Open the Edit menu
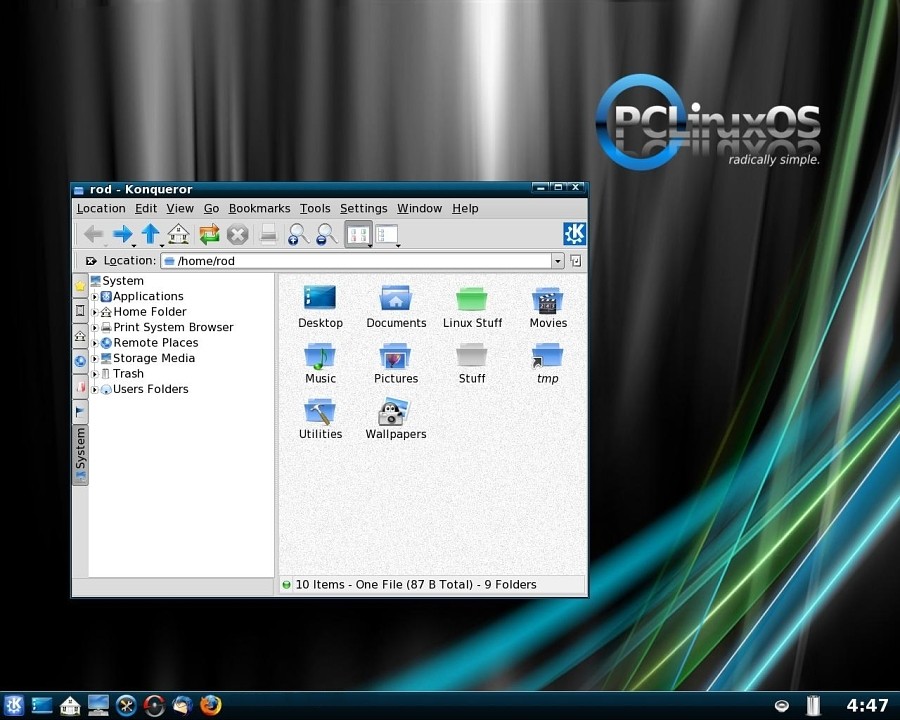This screenshot has width=900, height=720. point(146,208)
